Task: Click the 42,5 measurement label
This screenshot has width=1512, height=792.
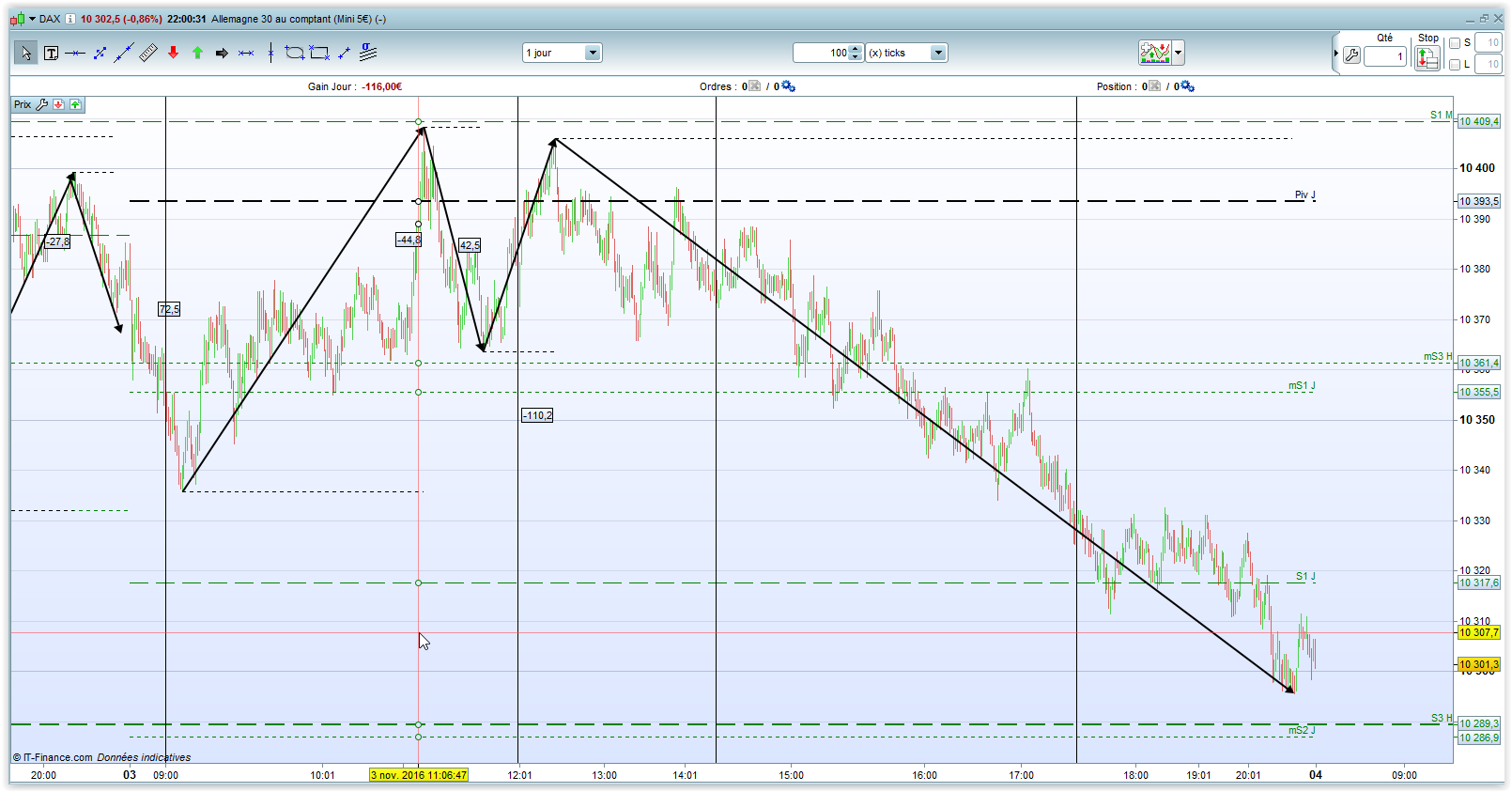Action: pyautogui.click(x=470, y=245)
